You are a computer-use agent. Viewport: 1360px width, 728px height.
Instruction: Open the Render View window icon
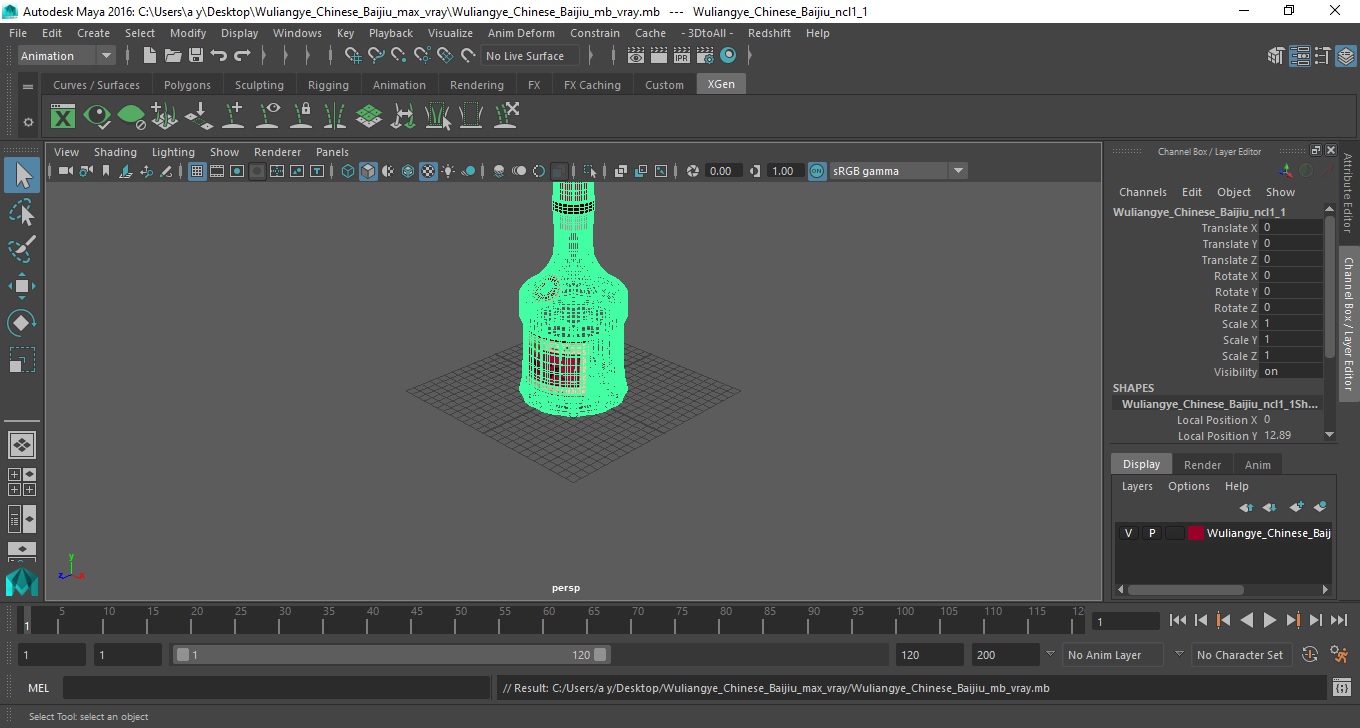click(x=636, y=56)
